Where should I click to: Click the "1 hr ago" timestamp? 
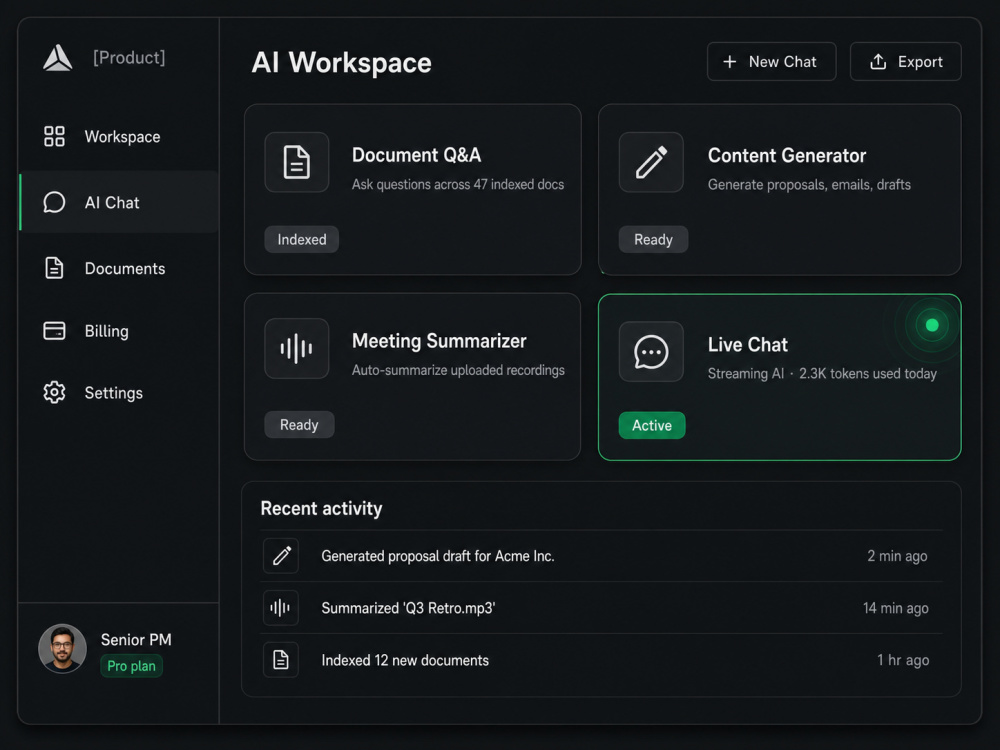tap(902, 660)
